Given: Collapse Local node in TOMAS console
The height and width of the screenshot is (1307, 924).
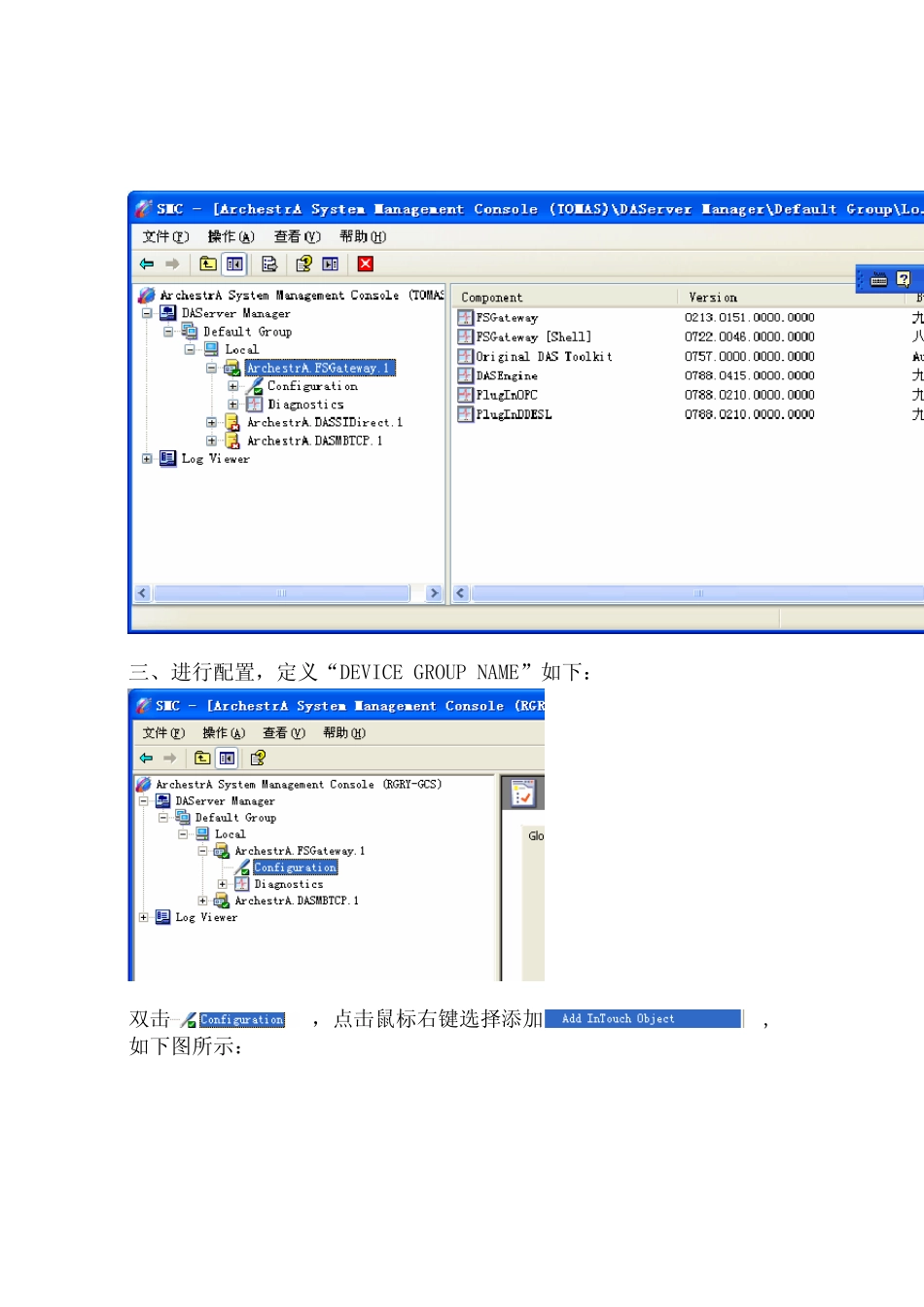Looking at the screenshot, I should point(190,349).
